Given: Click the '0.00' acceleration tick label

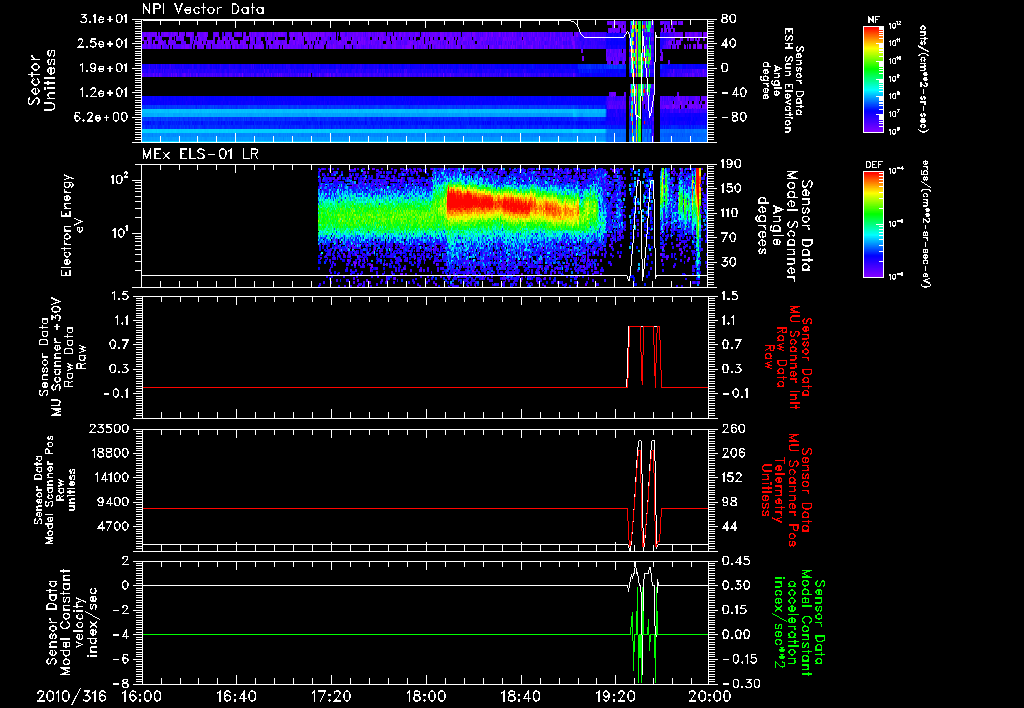Looking at the screenshot, I should [x=736, y=634].
